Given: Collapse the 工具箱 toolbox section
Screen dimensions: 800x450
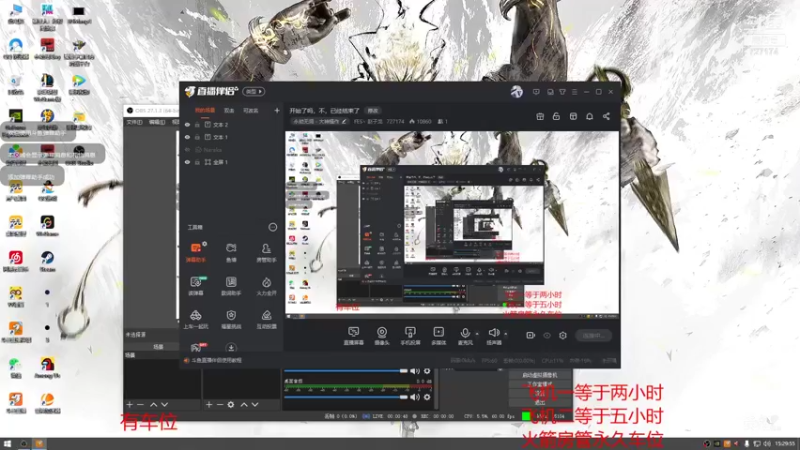Looking at the screenshot, I should (273, 227).
